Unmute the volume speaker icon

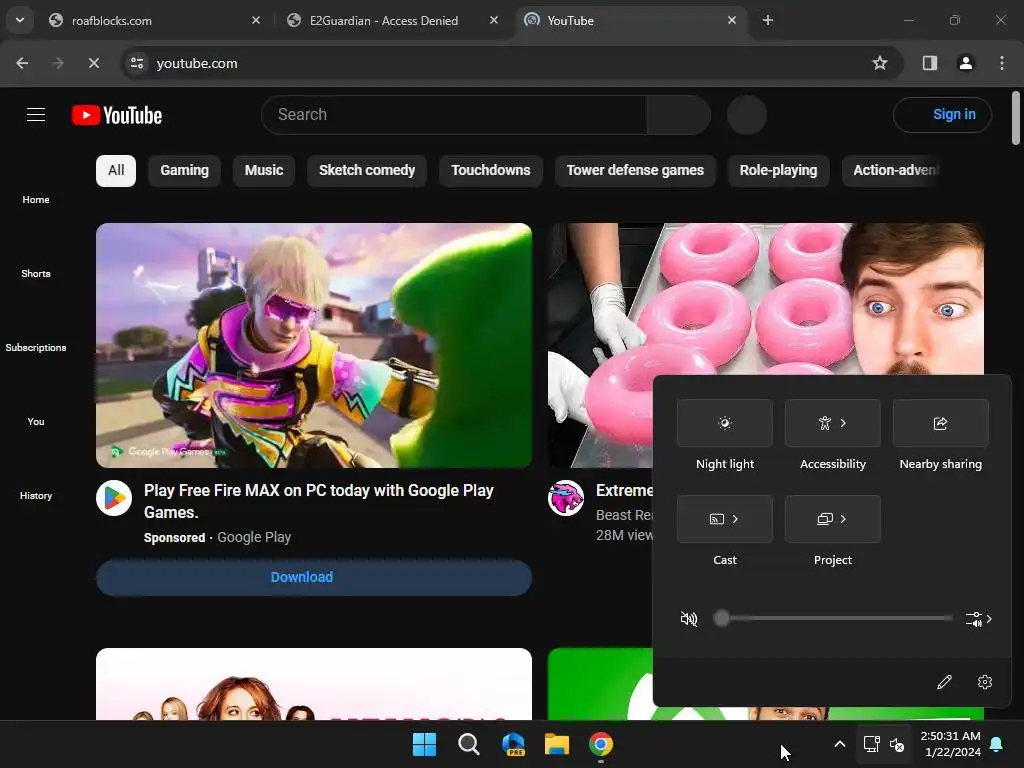[689, 618]
